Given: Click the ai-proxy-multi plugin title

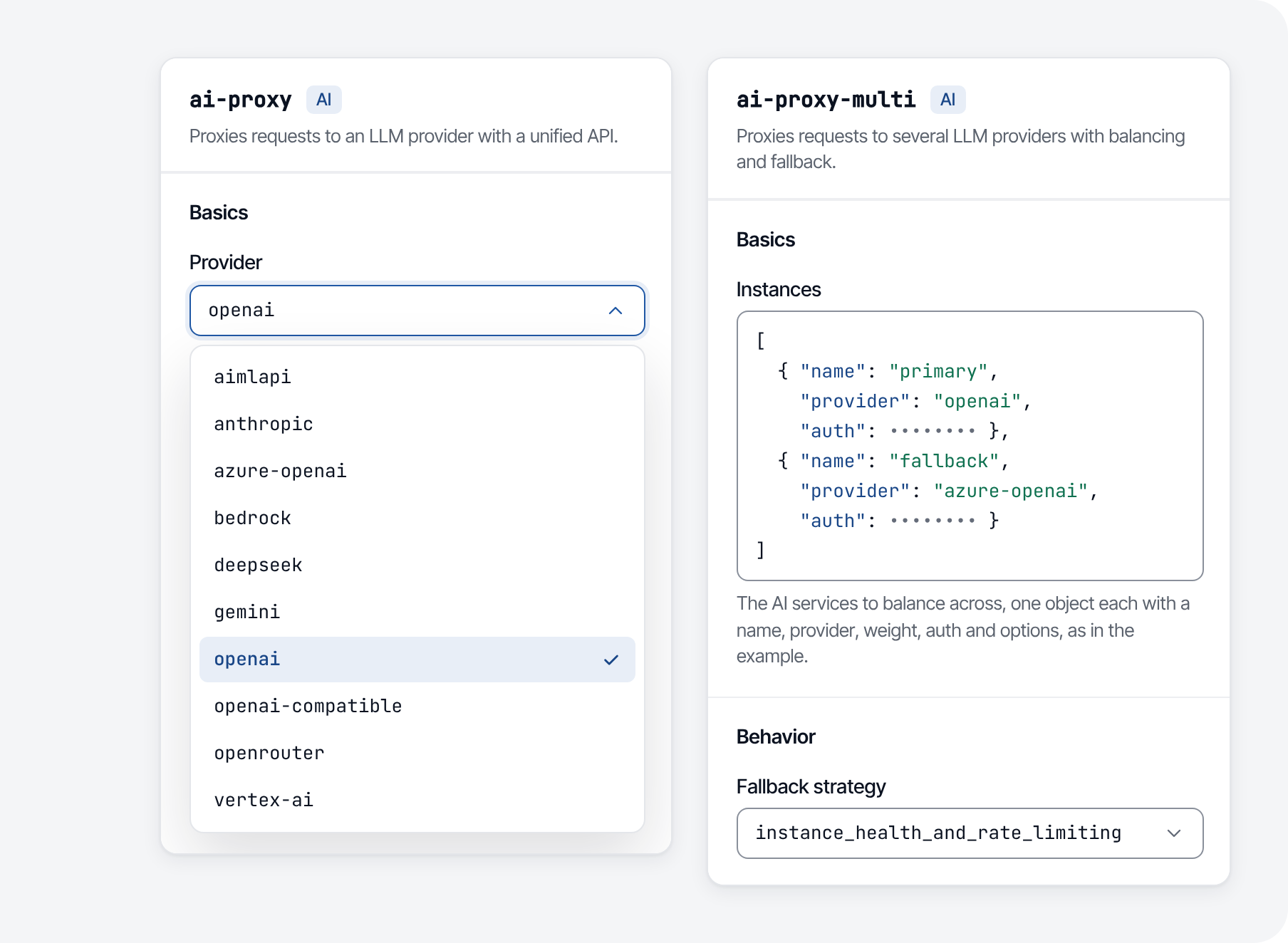Looking at the screenshot, I should click(826, 100).
